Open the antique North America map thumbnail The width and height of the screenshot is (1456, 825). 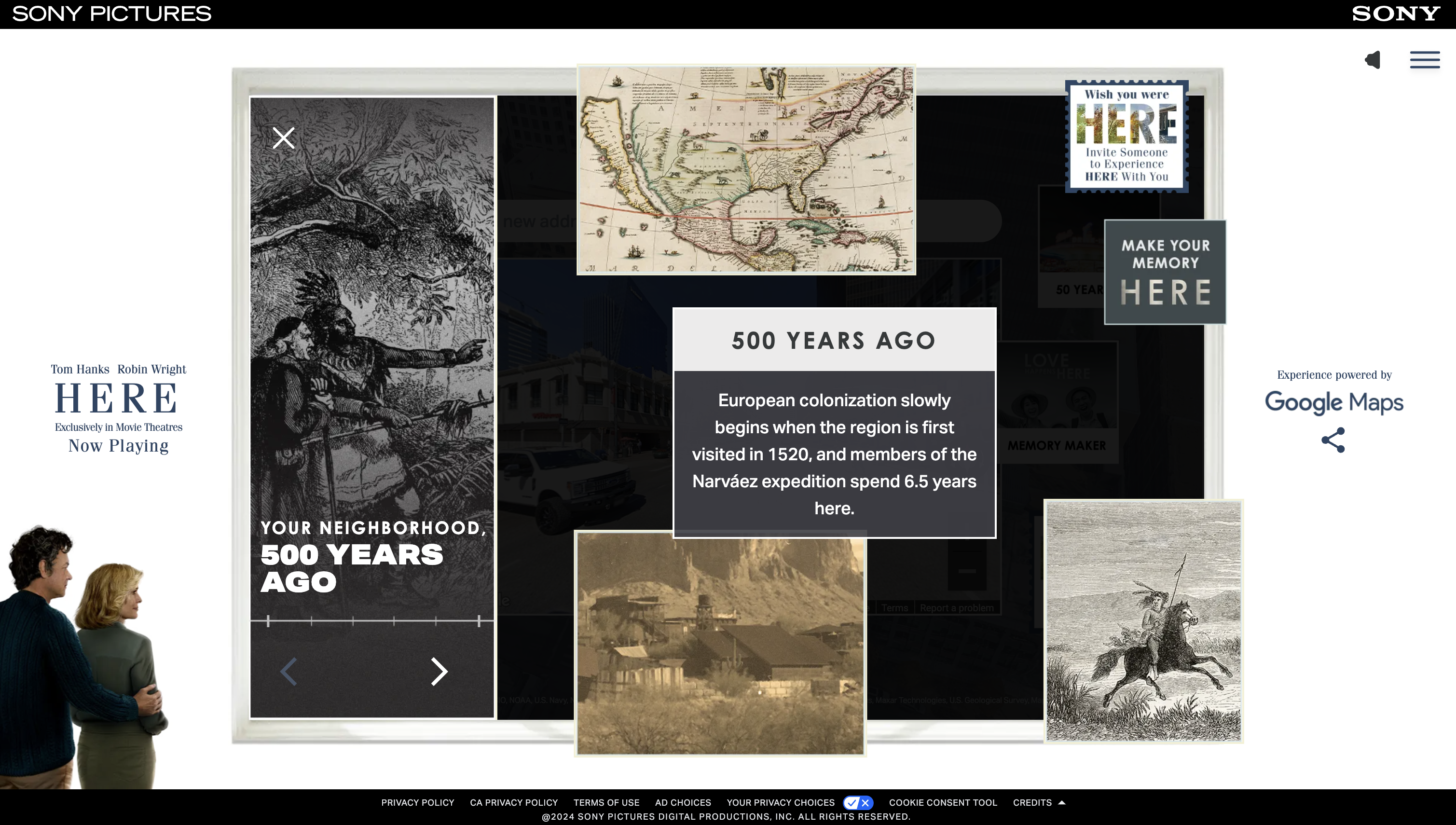(x=745, y=170)
